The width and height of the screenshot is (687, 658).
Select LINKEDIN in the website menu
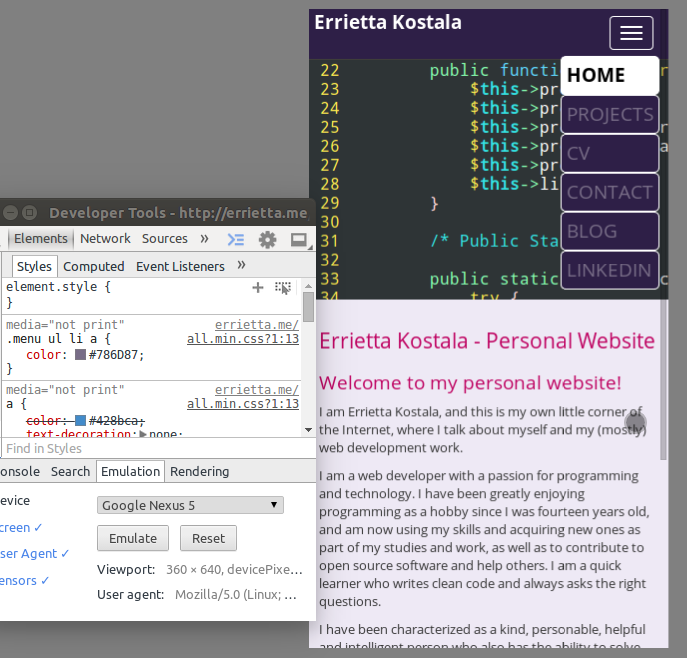point(610,270)
